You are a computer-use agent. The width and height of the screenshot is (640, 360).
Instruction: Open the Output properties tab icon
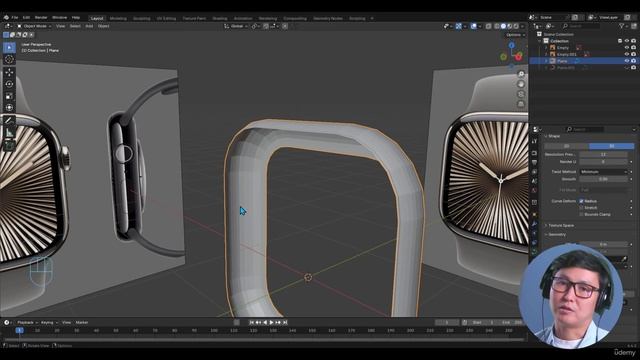click(534, 162)
